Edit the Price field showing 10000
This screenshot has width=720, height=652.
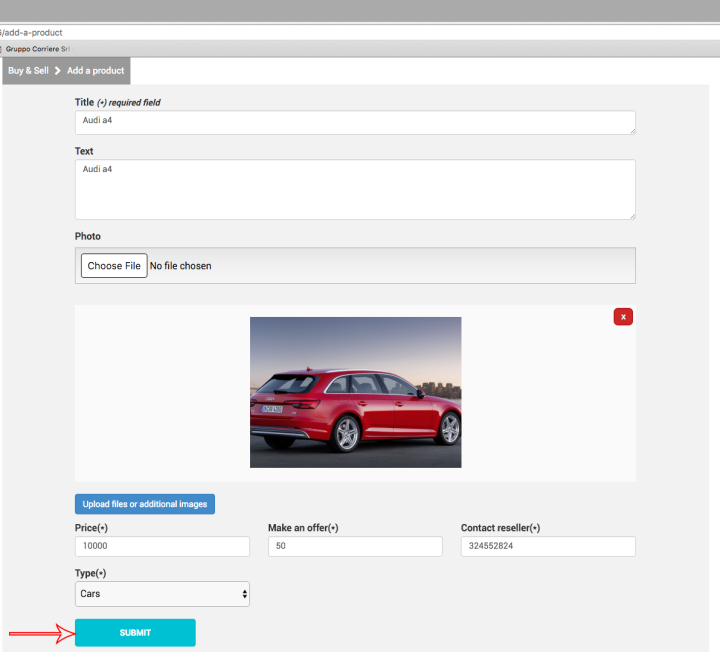pos(162,546)
